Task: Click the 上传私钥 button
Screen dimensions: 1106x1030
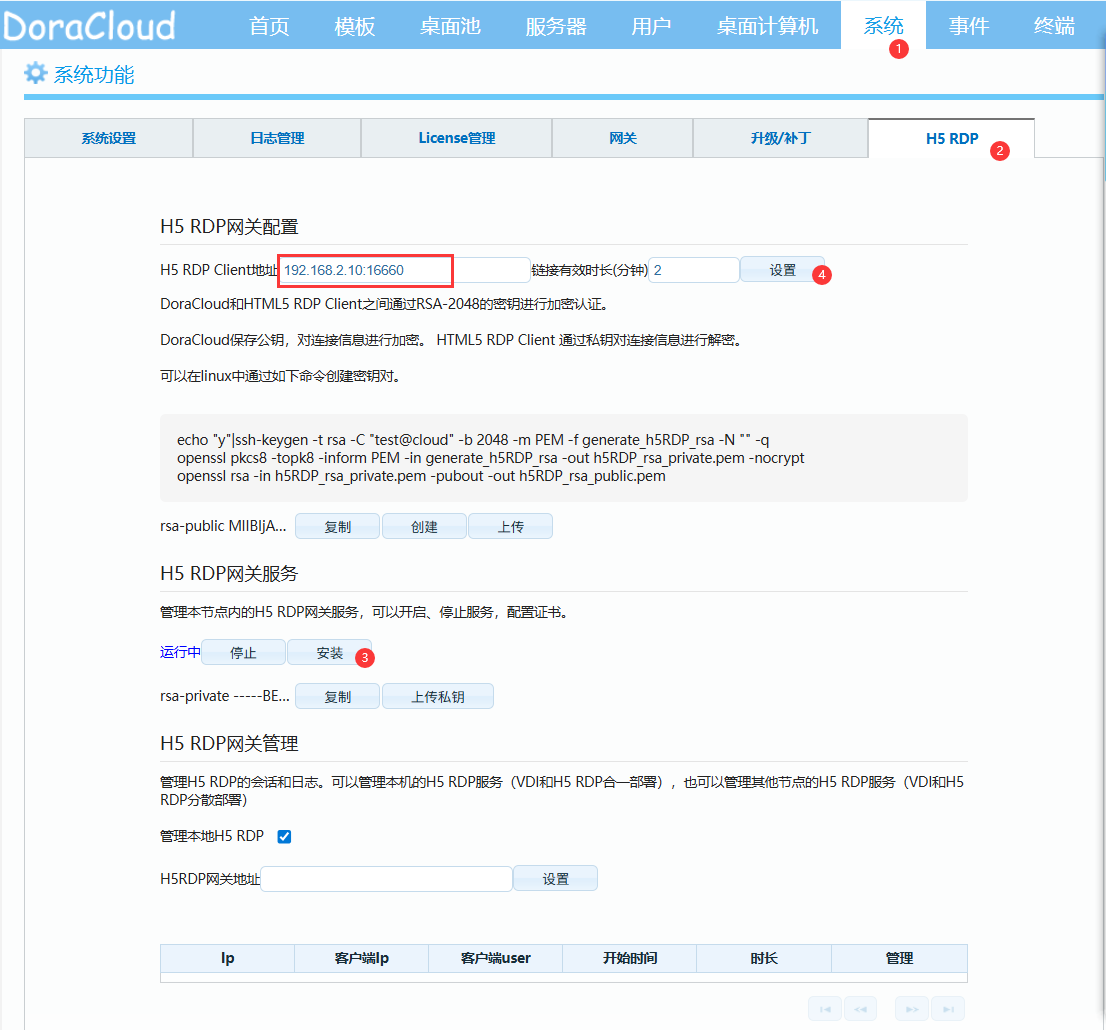Action: (x=437, y=697)
